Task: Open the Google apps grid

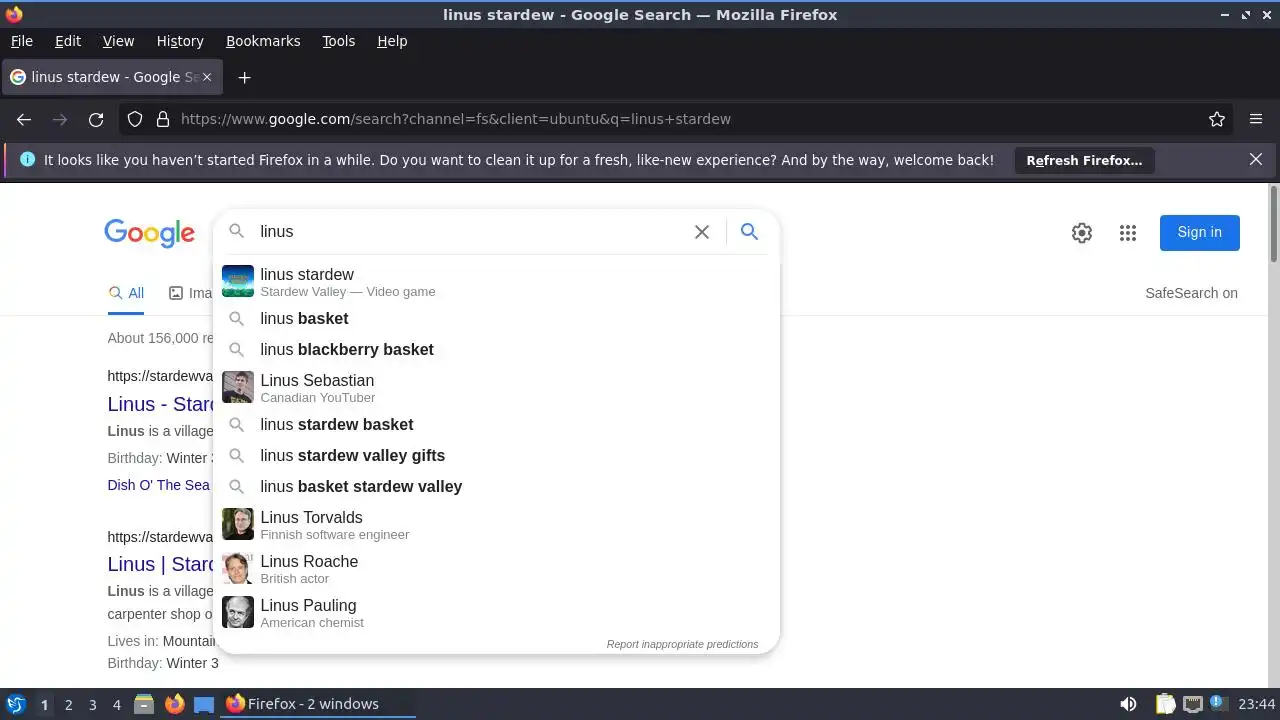Action: (1128, 233)
